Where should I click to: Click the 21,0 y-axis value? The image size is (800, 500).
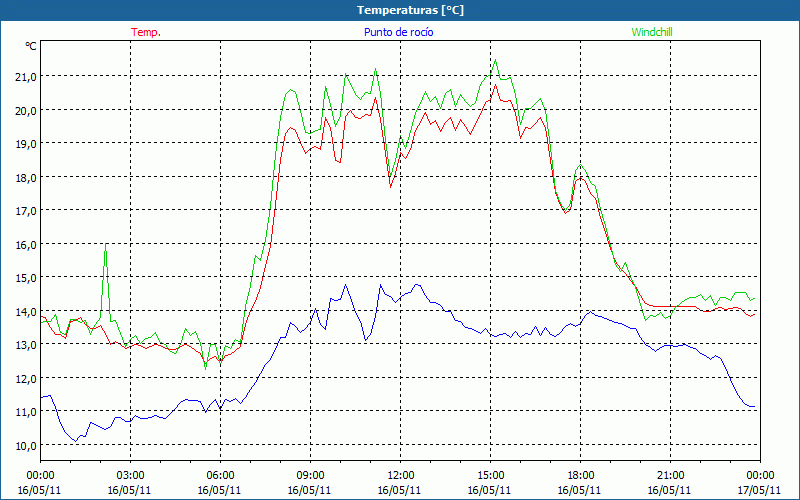pyautogui.click(x=26, y=77)
